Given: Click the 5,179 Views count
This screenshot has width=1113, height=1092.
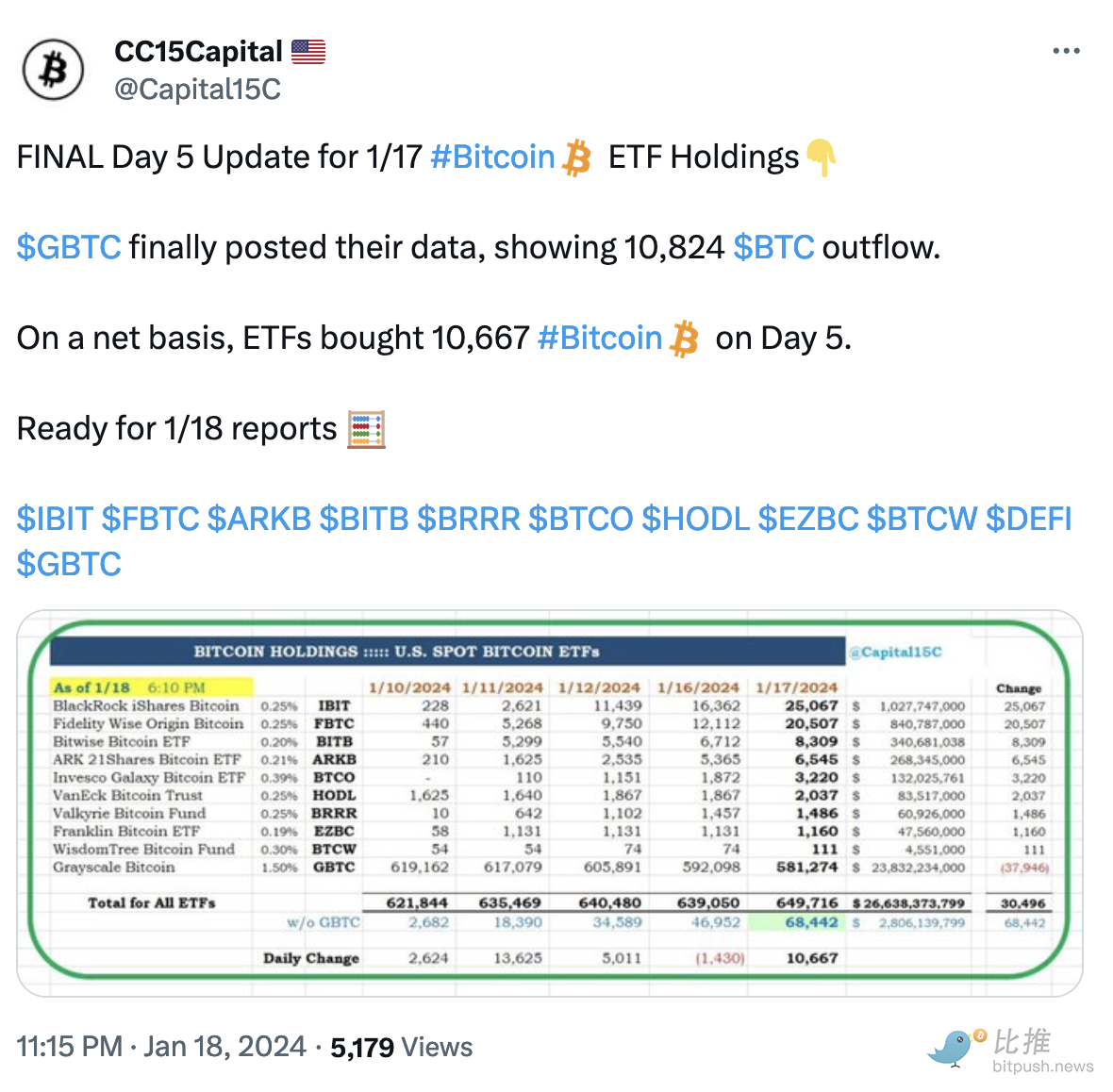Looking at the screenshot, I should pyautogui.click(x=401, y=1047).
